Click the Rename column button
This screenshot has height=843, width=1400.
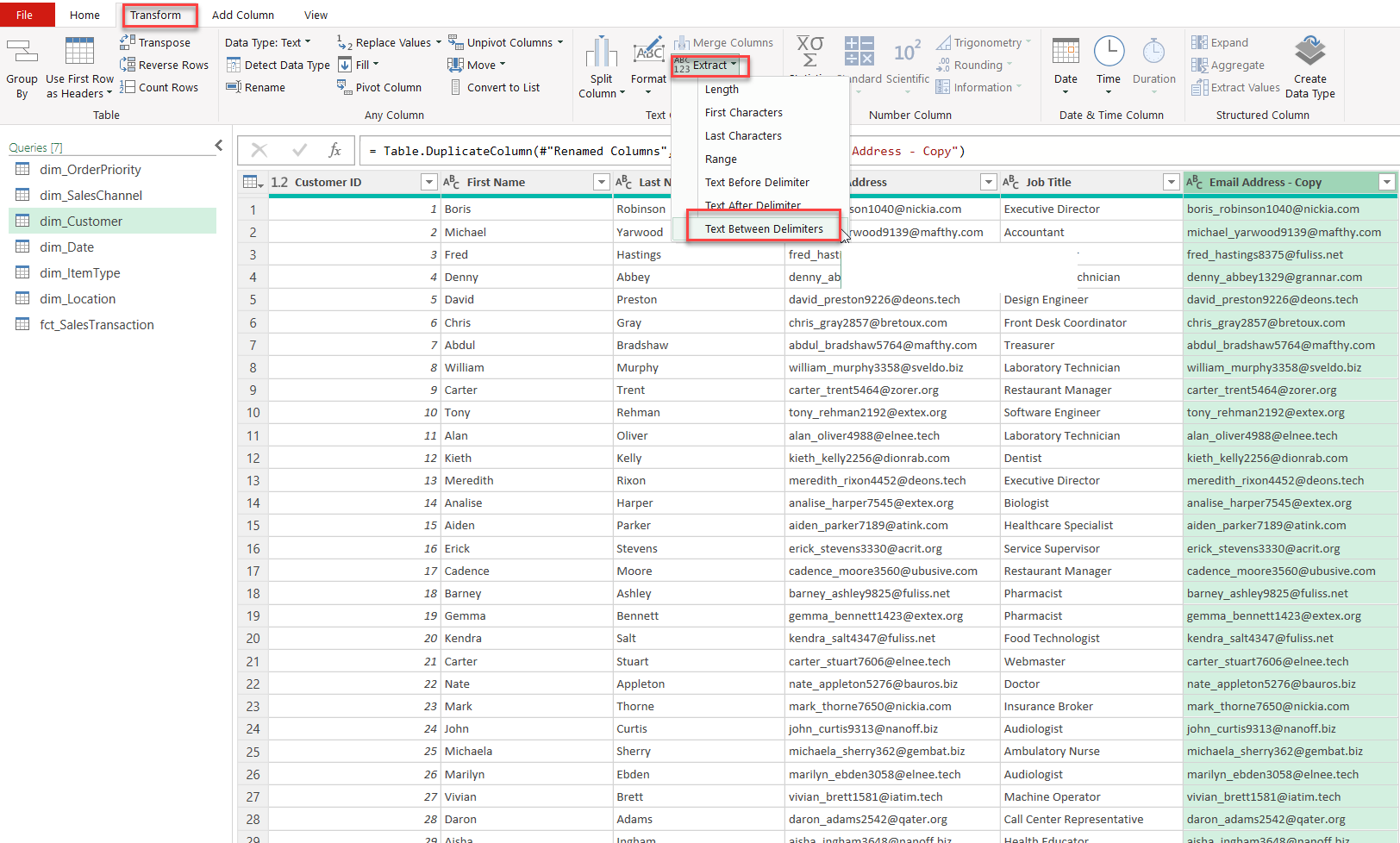(x=255, y=87)
